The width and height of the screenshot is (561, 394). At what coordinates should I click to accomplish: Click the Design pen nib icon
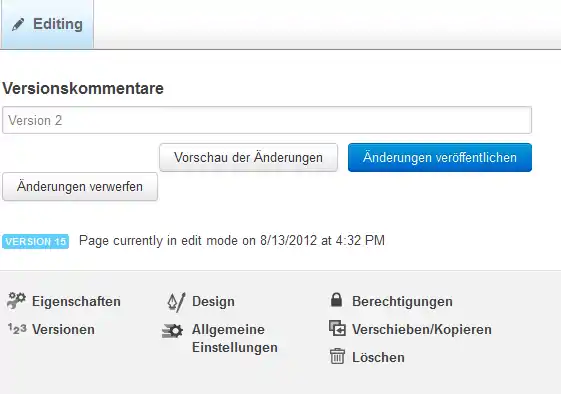(x=176, y=302)
